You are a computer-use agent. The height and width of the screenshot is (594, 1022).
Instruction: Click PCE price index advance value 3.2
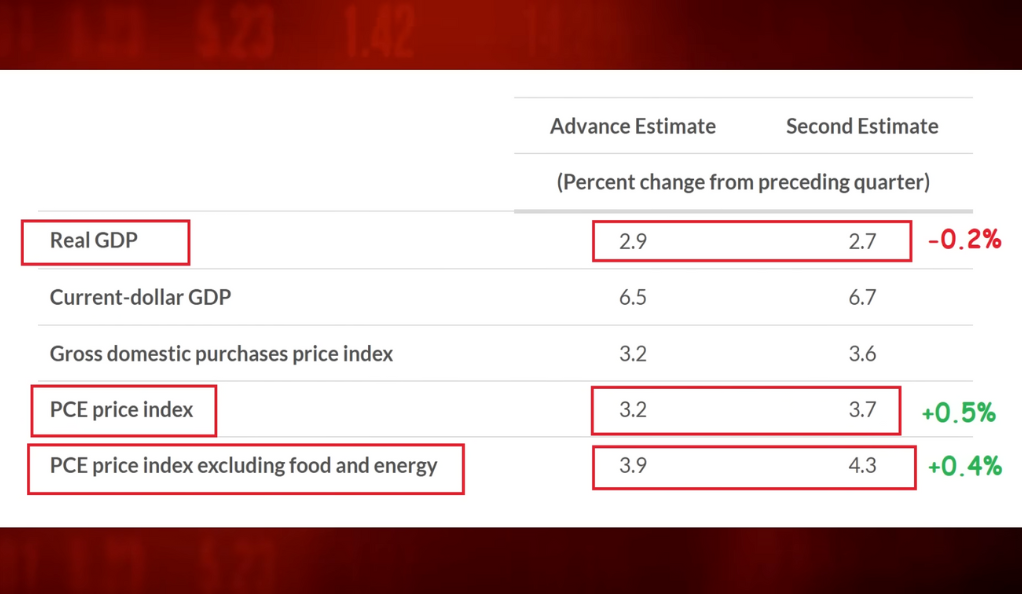(632, 409)
